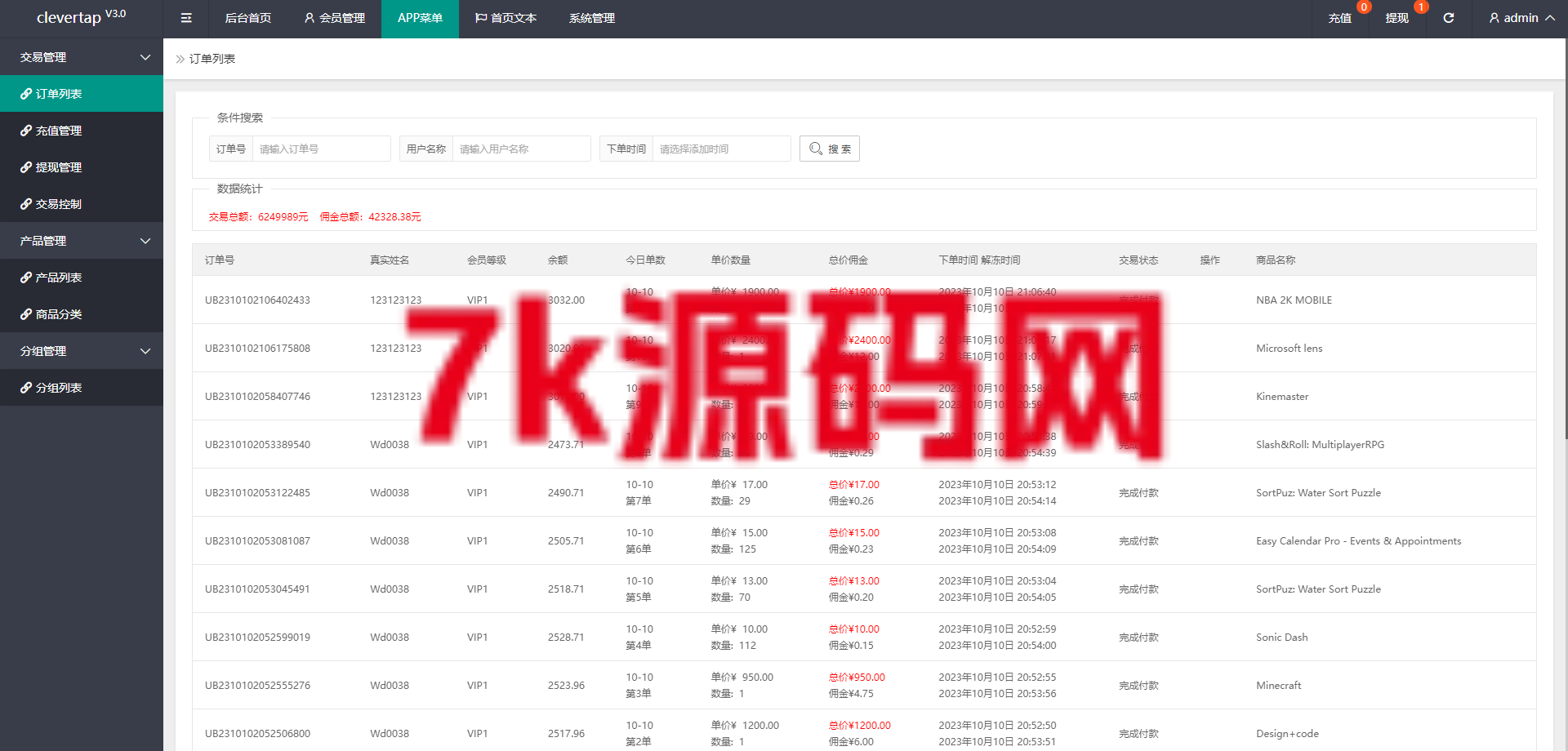Click the 交易控制 link icon in sidebar
Screen dimensions: 1568x751
pos(26,204)
